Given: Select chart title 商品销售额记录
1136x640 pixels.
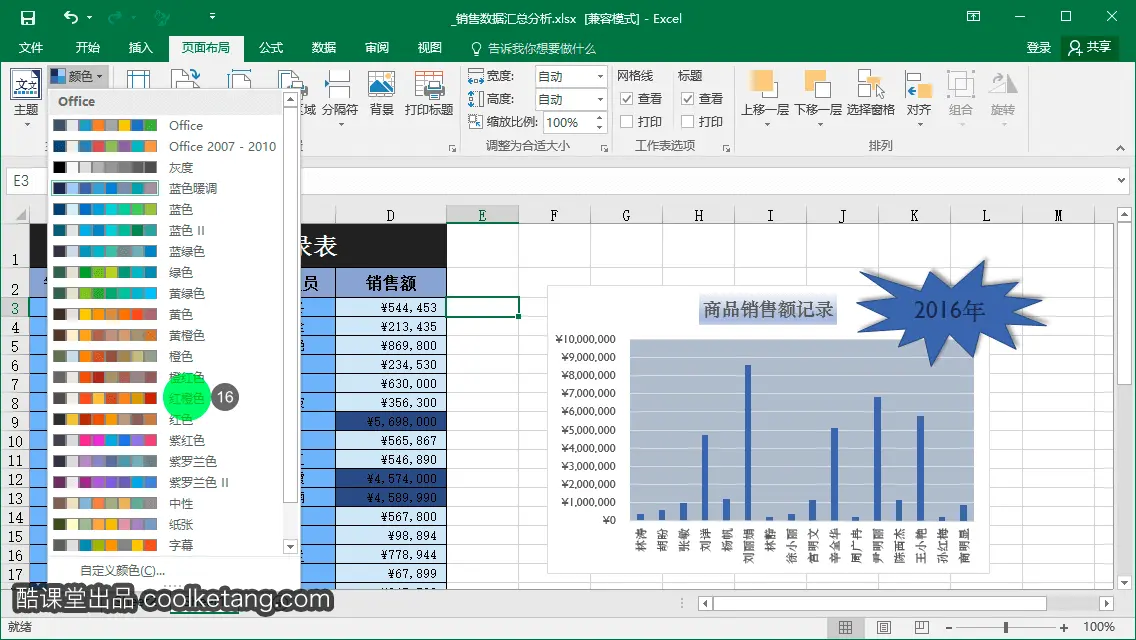Looking at the screenshot, I should click(768, 309).
